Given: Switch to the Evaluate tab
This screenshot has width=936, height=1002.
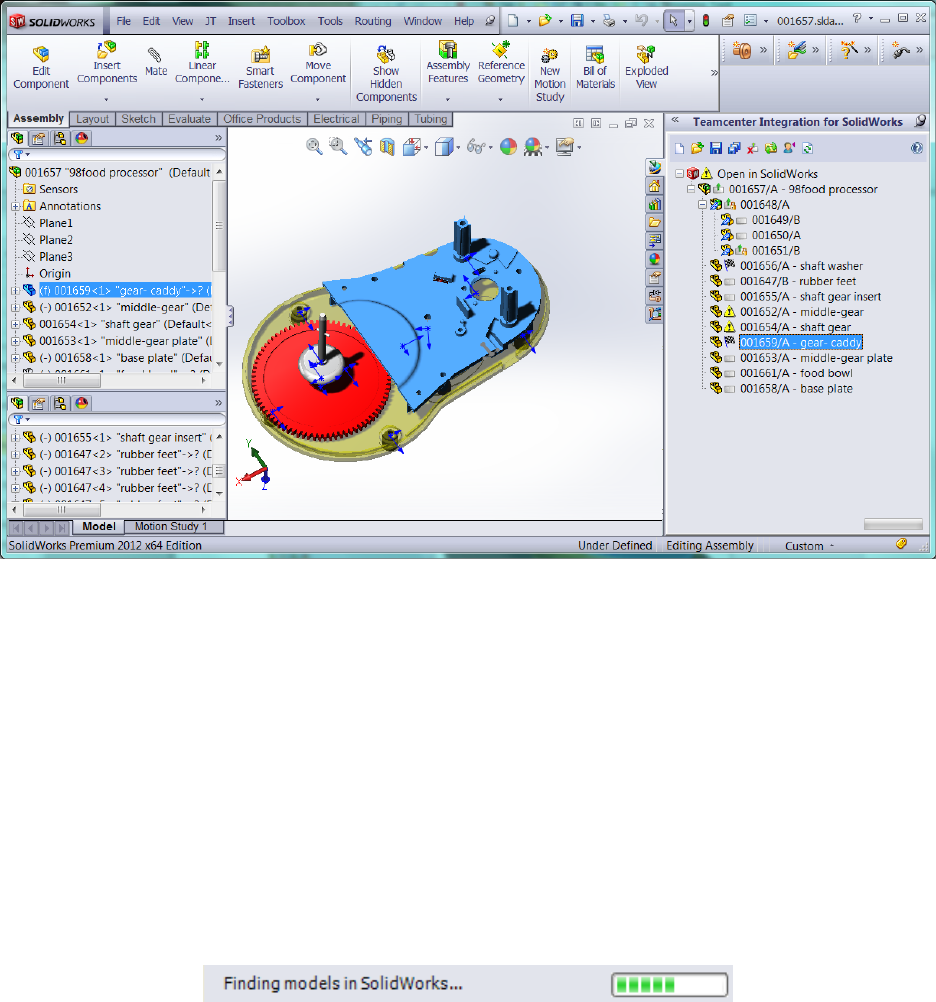Looking at the screenshot, I should (189, 119).
